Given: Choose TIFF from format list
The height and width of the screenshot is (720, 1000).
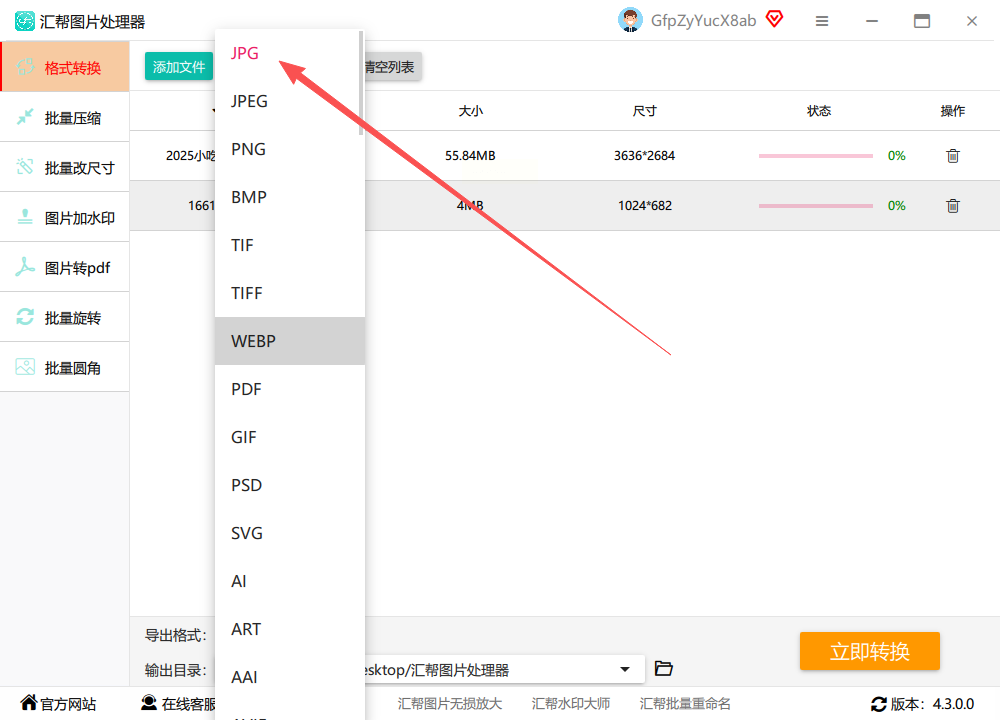Looking at the screenshot, I should coord(290,293).
